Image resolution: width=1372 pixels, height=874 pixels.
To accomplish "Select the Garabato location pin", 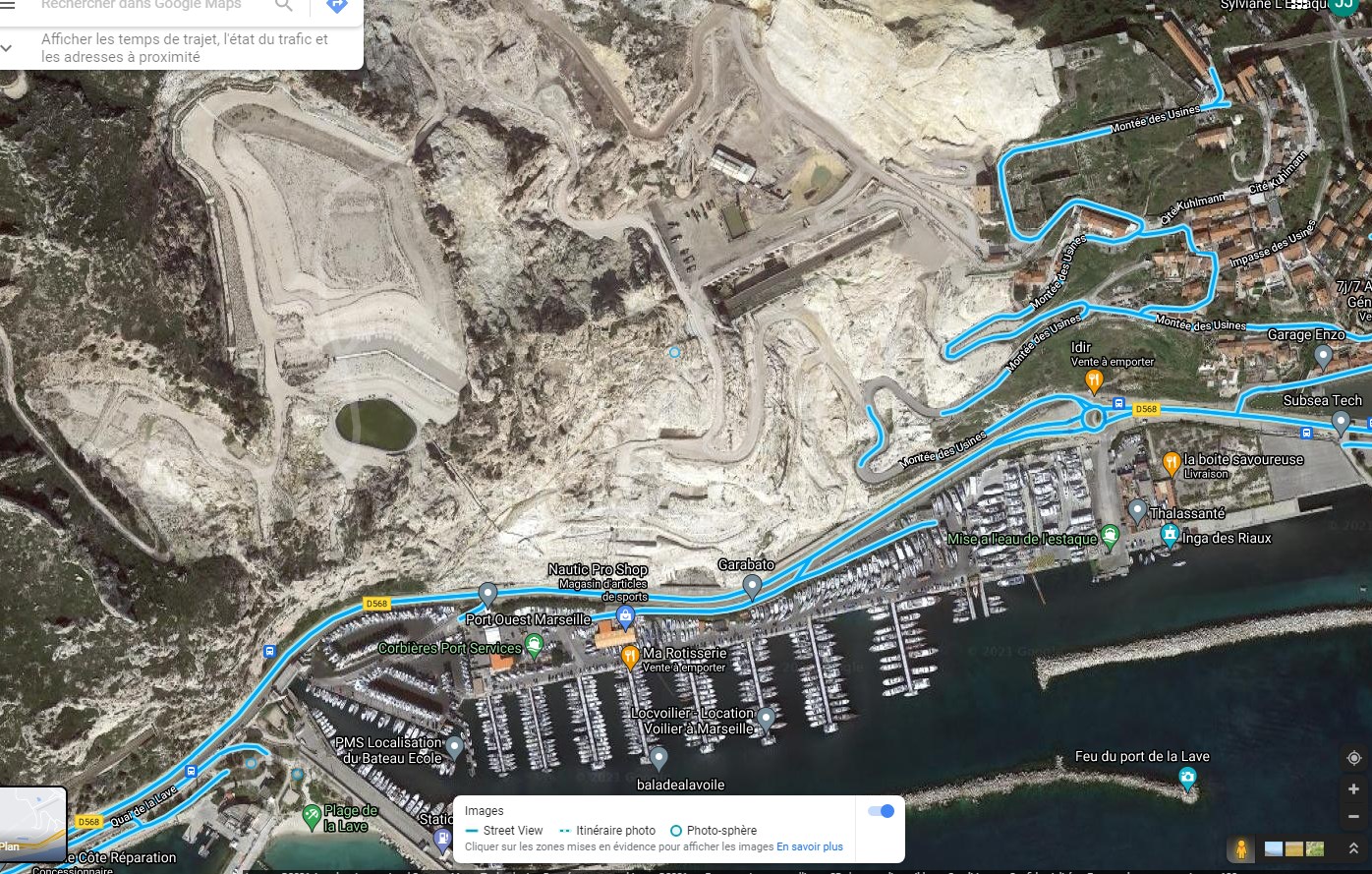I will 752,588.
